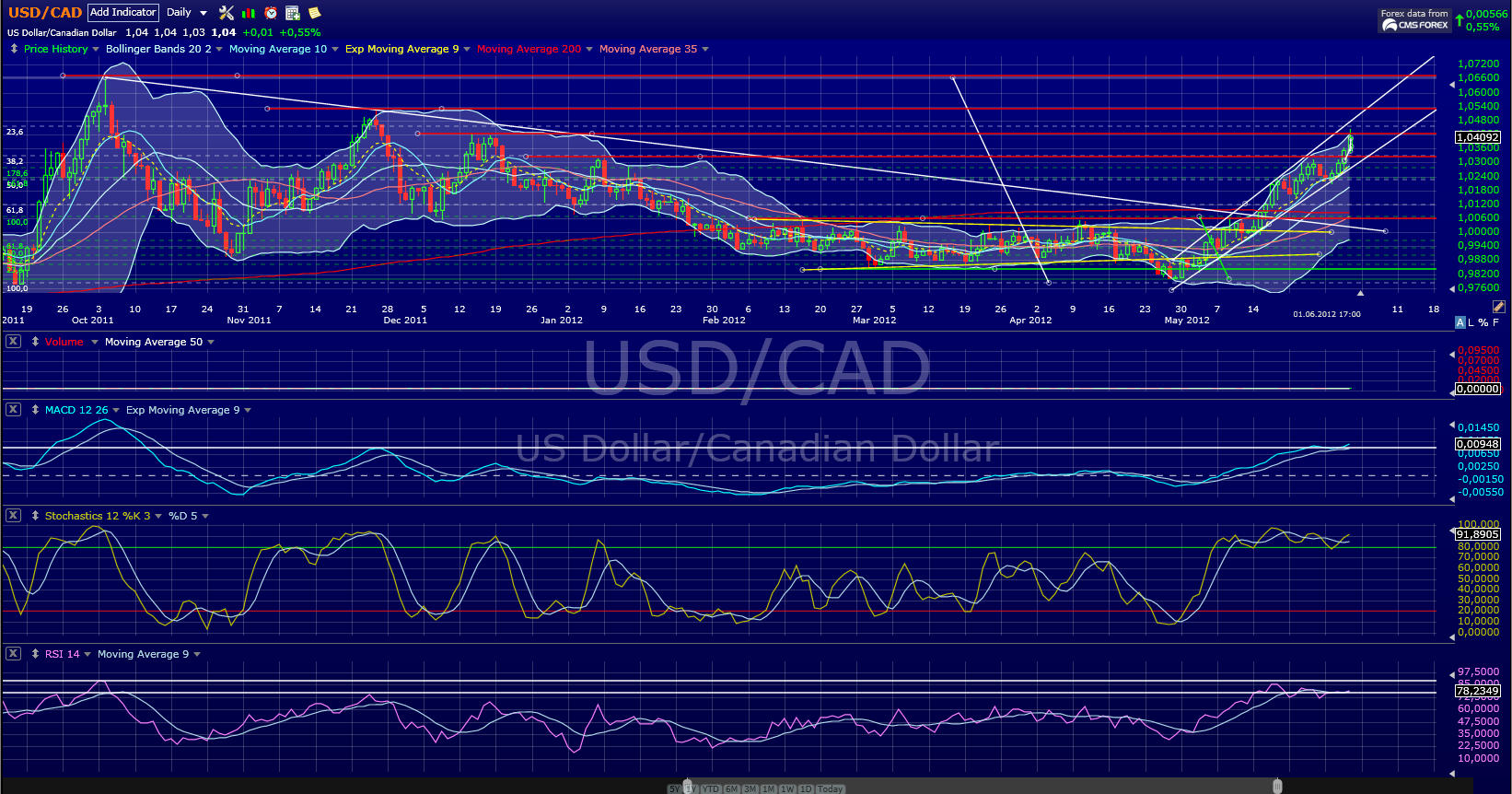Click the Add Indicator button
Viewport: 1512px width, 794px height.
(x=123, y=13)
